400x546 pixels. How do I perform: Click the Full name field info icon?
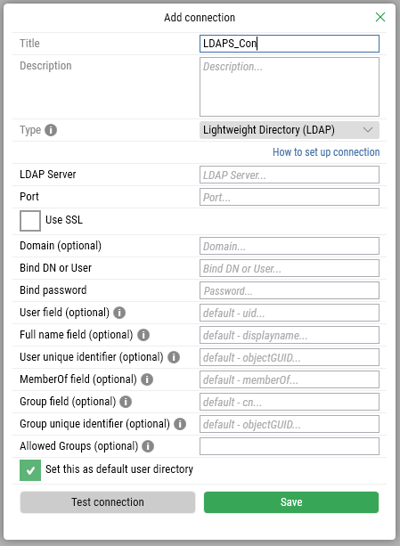click(143, 335)
